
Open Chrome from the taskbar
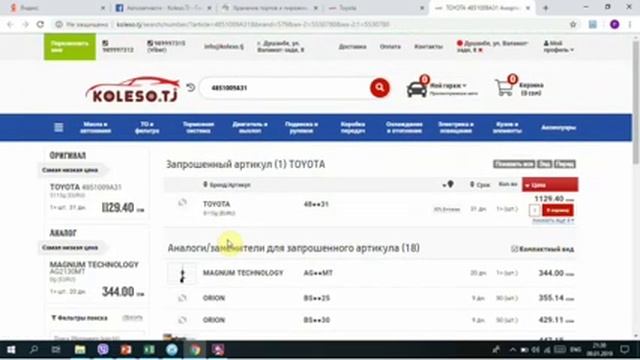(x=196, y=350)
